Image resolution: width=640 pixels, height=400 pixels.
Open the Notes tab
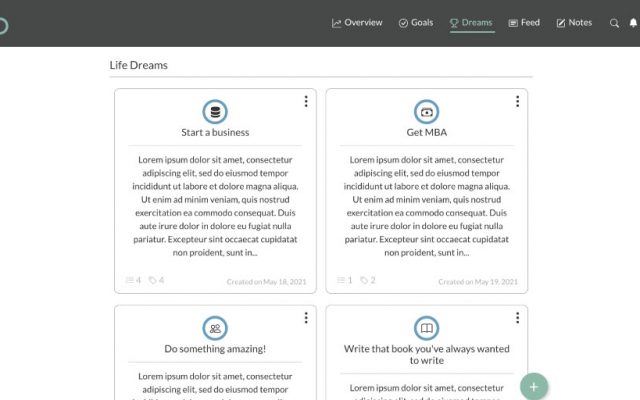(574, 23)
